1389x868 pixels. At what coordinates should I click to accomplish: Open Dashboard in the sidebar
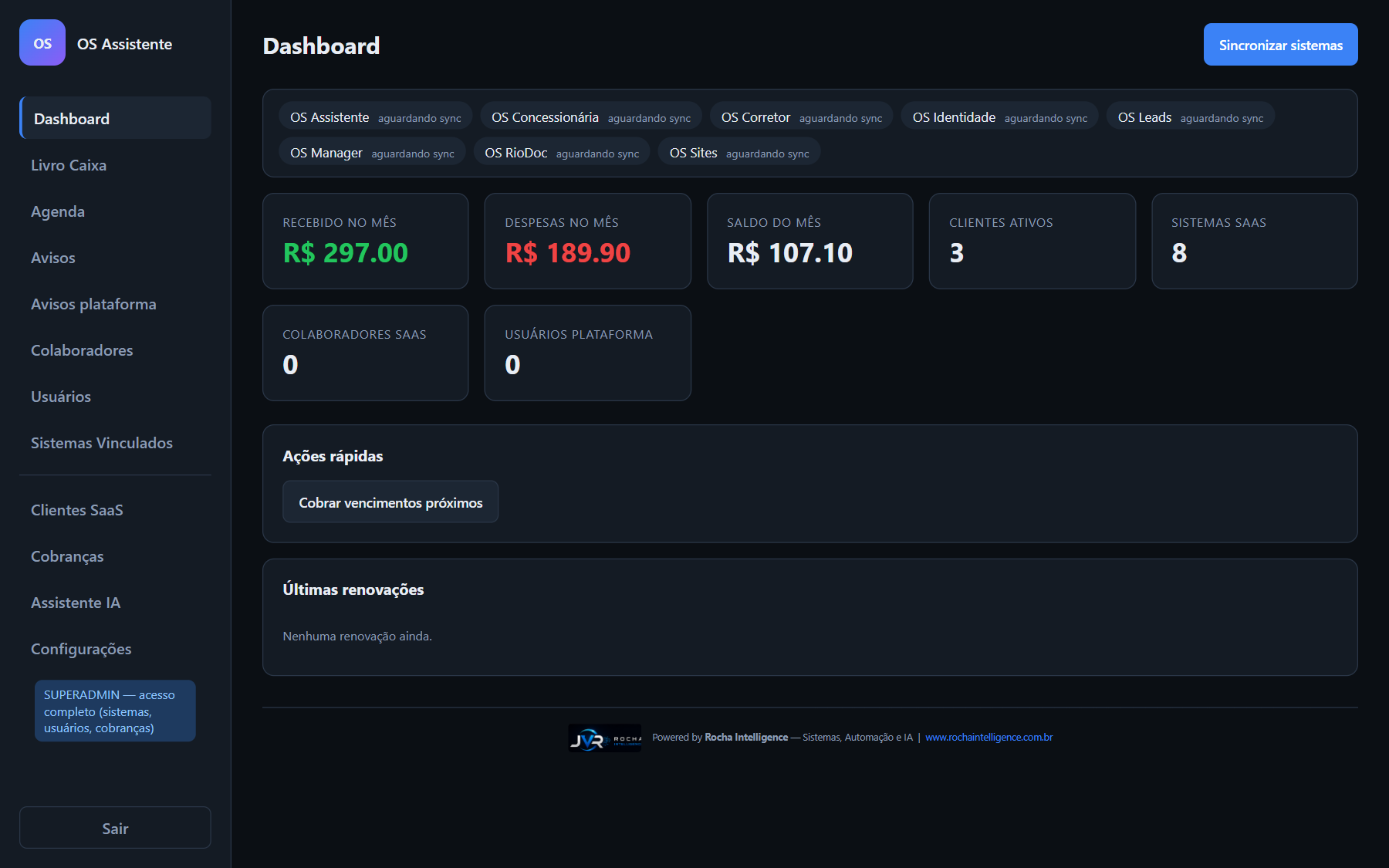pos(115,118)
